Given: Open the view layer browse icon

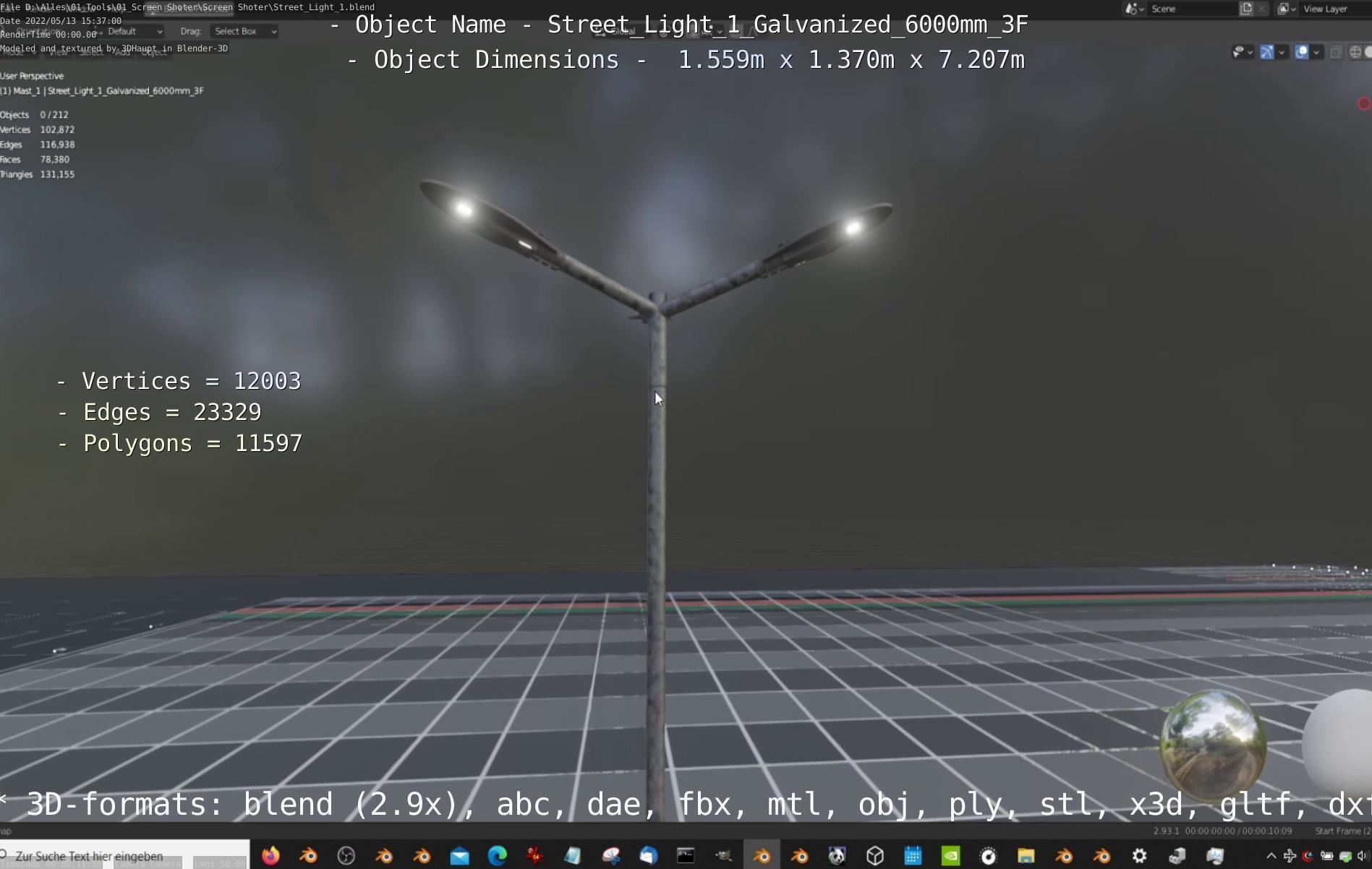Looking at the screenshot, I should pos(1286,9).
